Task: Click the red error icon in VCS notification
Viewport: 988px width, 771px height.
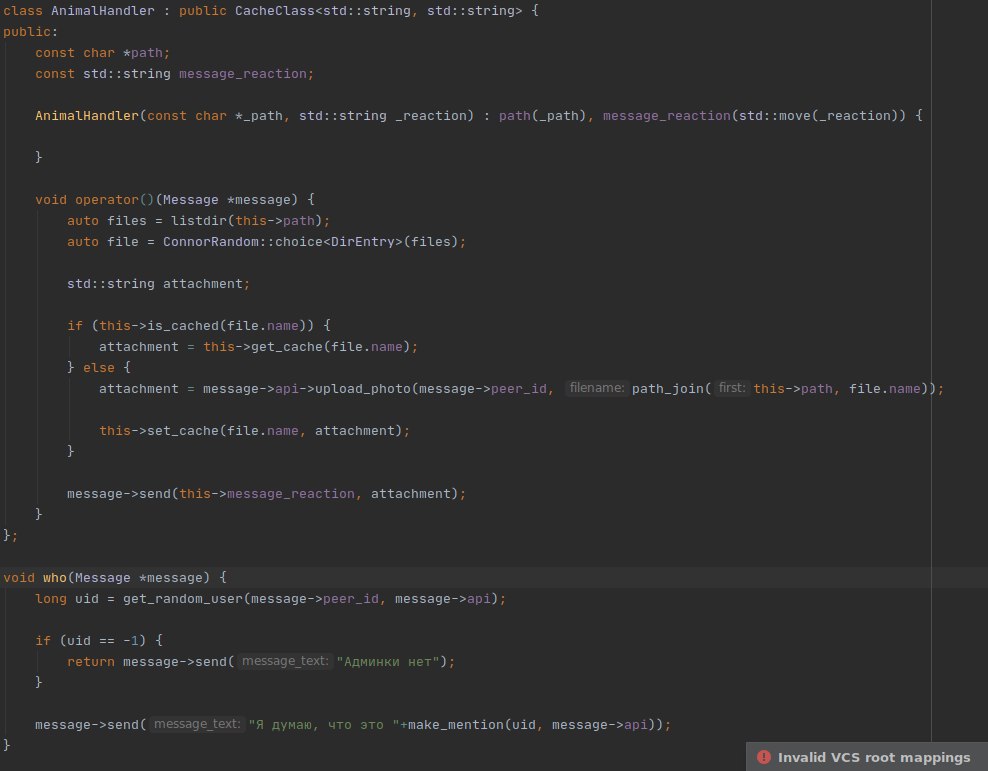Action: pos(764,757)
